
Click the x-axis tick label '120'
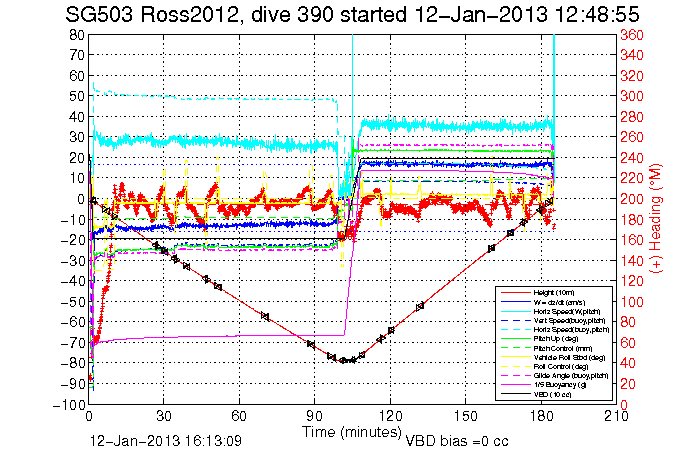390,416
